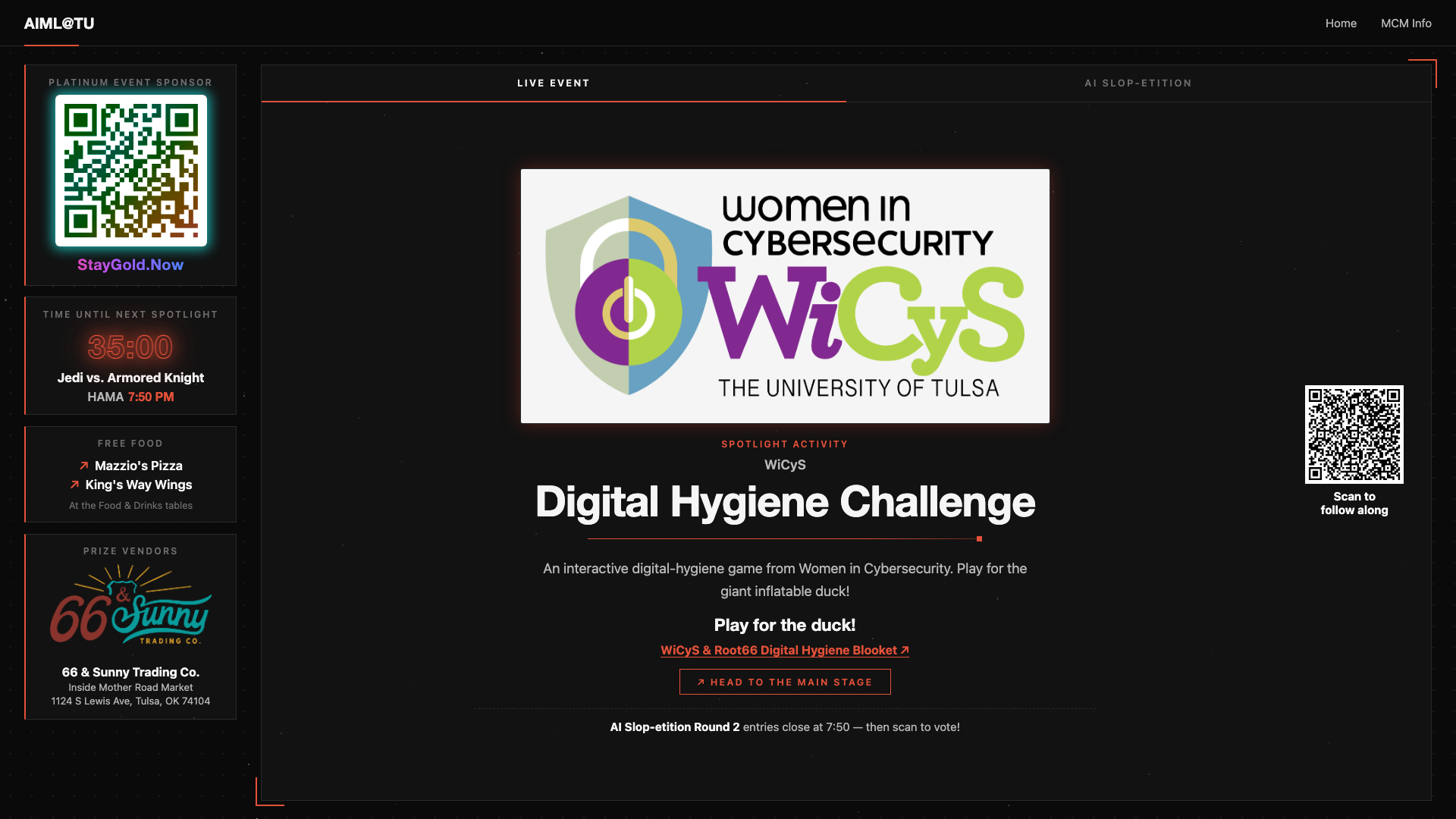Select the Jedi vs. Armored Knight spotlight title

pyautogui.click(x=130, y=378)
